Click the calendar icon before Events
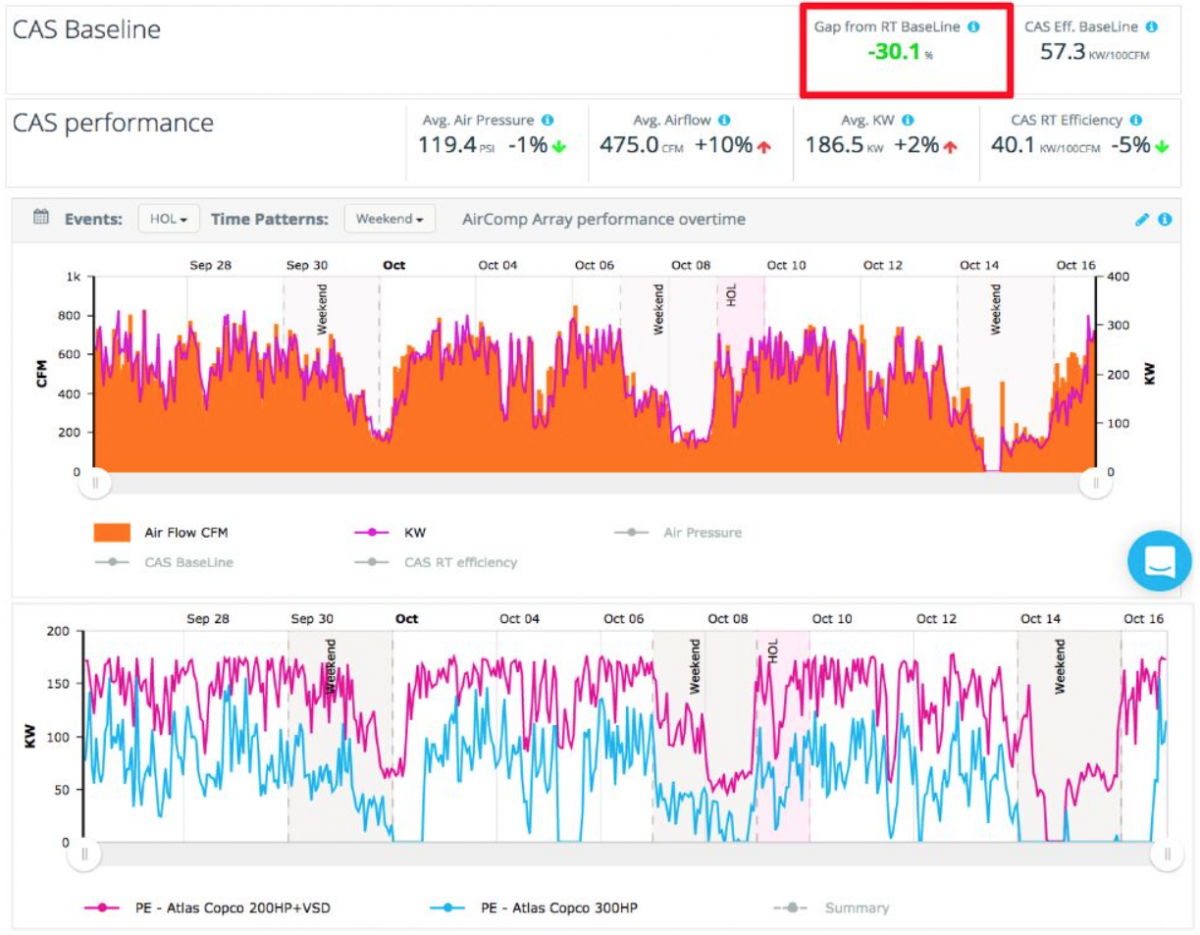This screenshot has height=935, width=1200. (x=41, y=218)
